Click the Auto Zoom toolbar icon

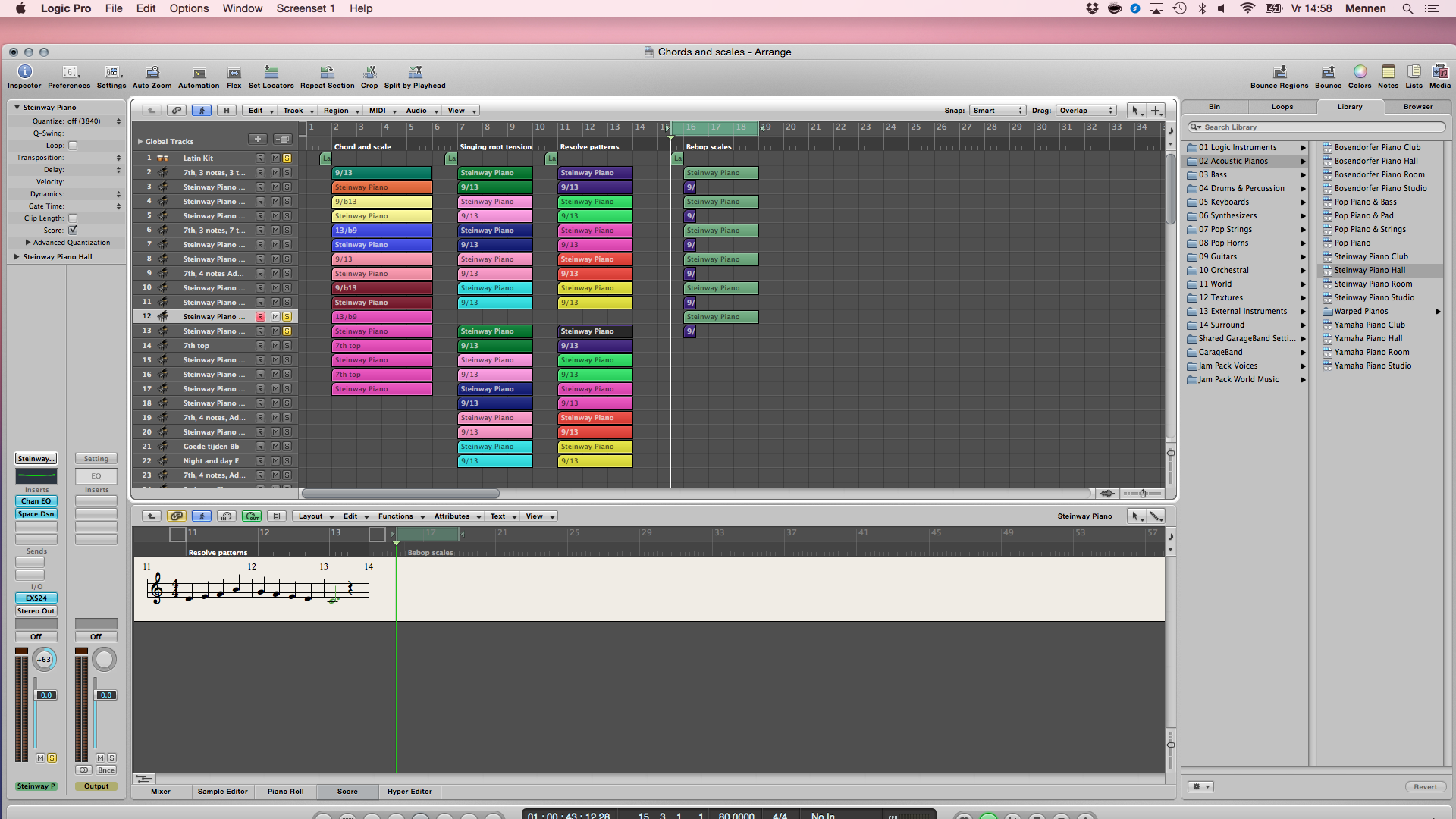pos(152,72)
